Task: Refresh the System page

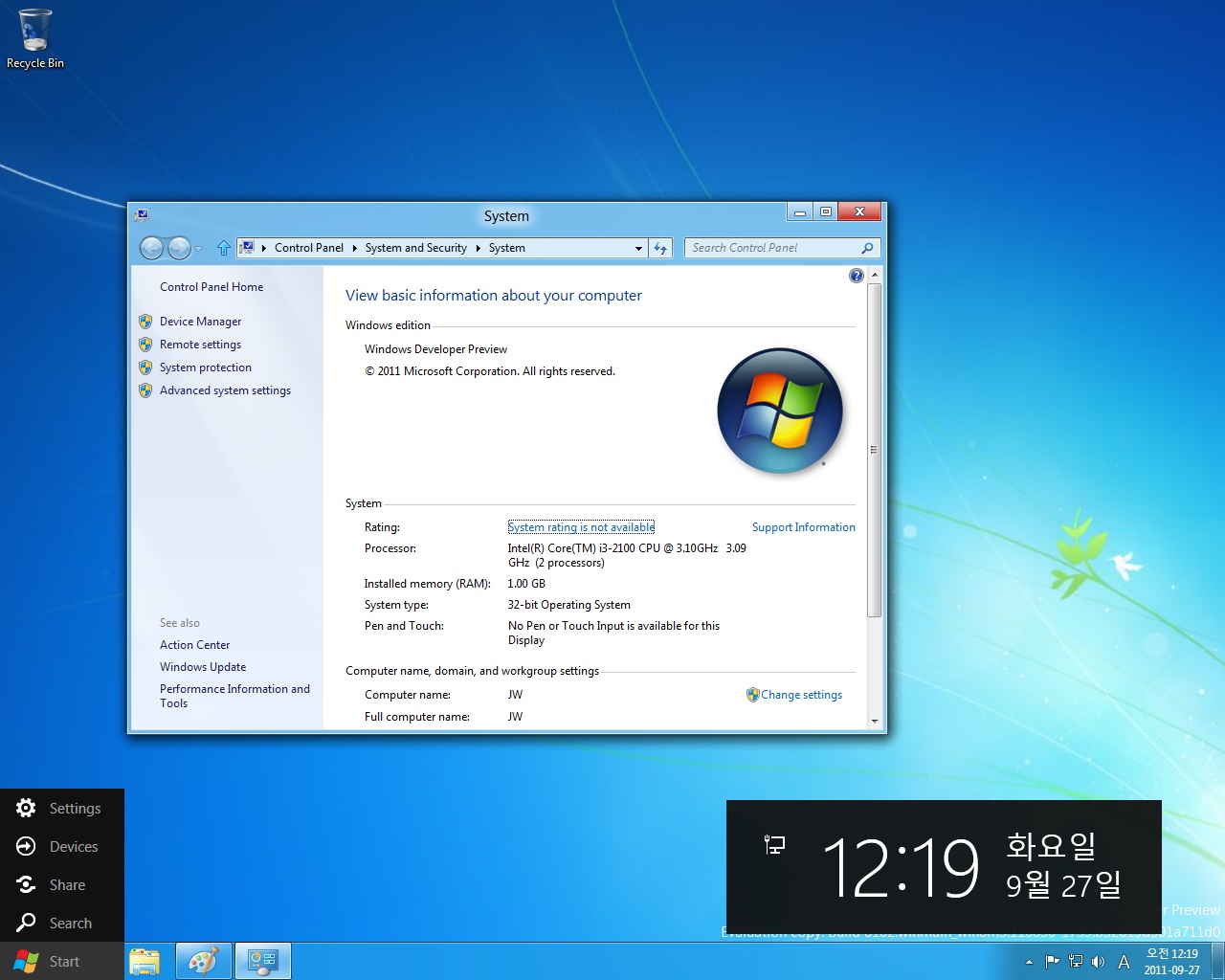Action: [660, 248]
